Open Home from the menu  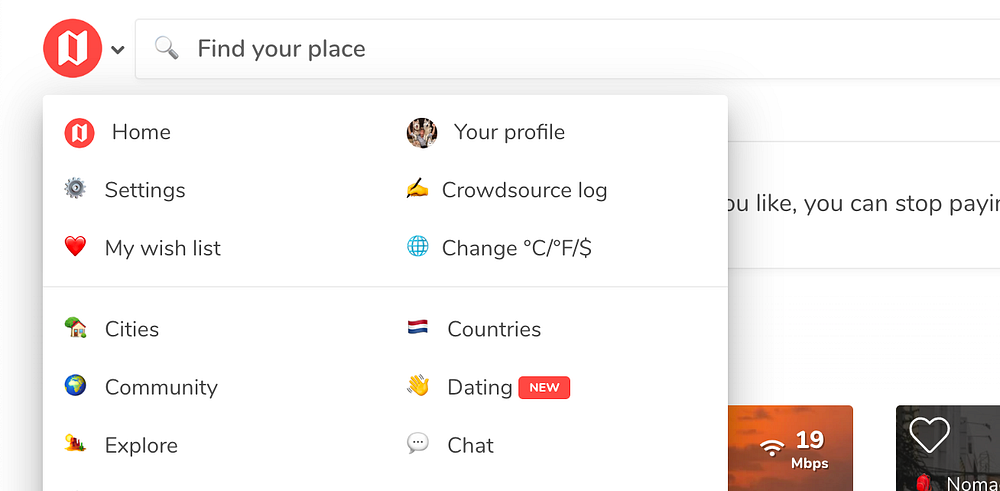pyautogui.click(x=141, y=132)
